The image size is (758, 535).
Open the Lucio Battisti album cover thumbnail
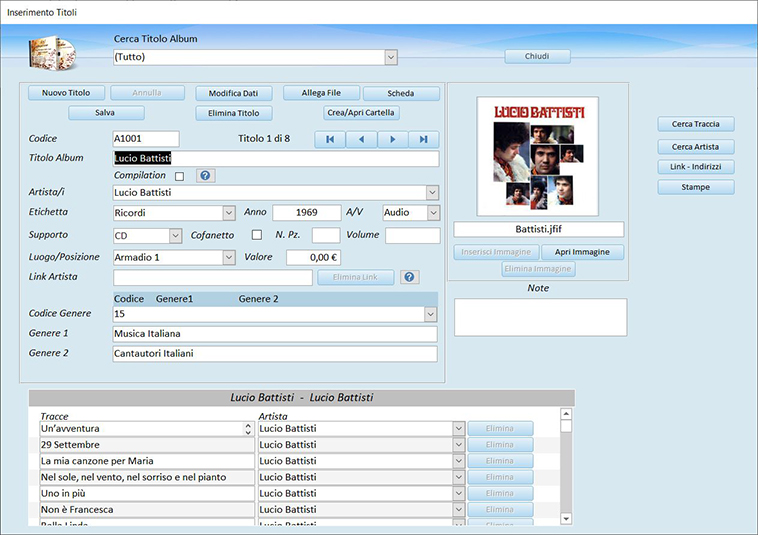point(538,156)
